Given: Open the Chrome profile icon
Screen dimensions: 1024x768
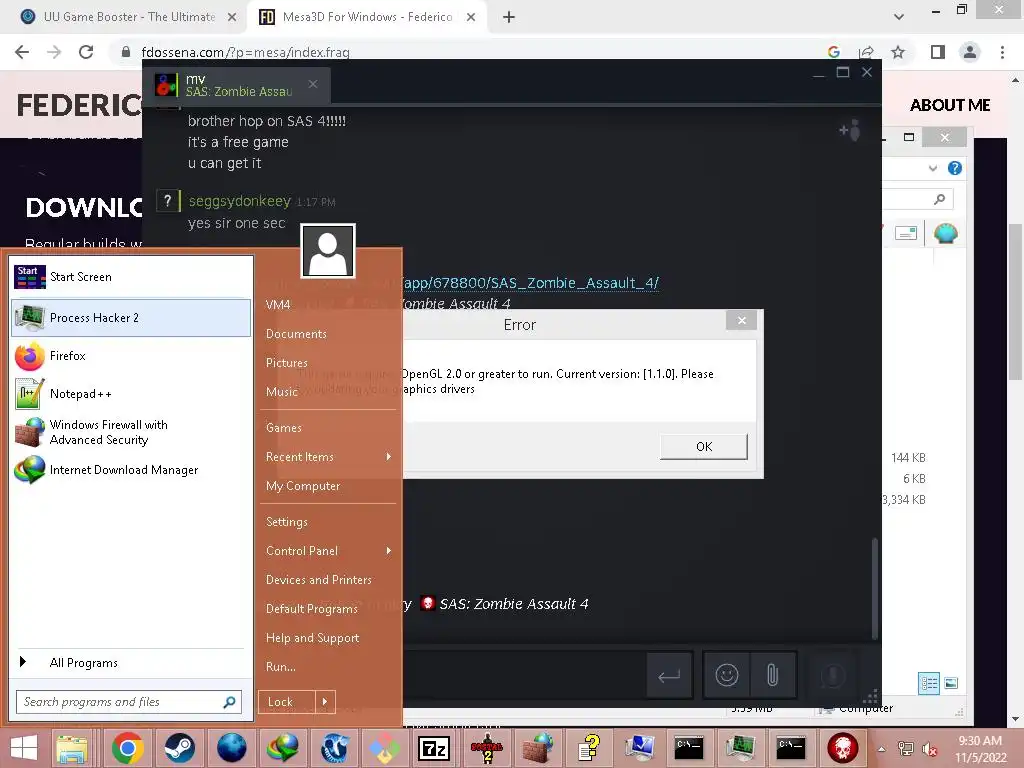Looking at the screenshot, I should (x=970, y=52).
